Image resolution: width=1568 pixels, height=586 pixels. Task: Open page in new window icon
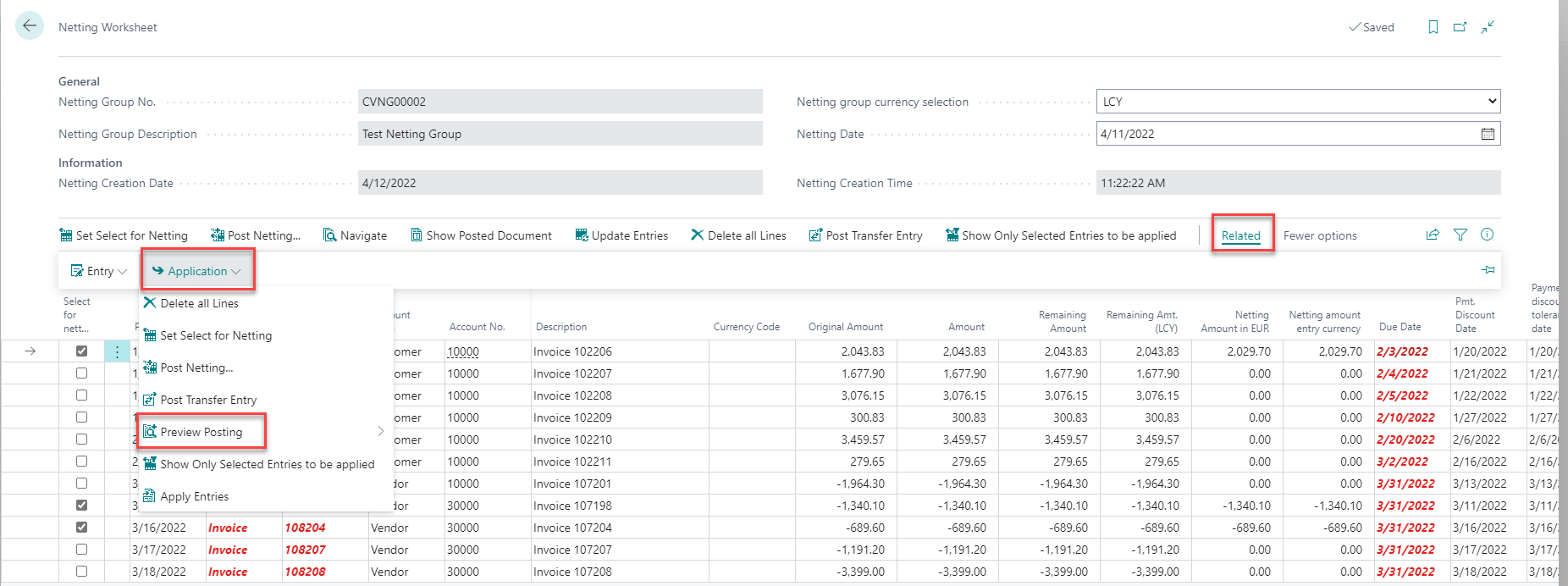[x=1460, y=27]
